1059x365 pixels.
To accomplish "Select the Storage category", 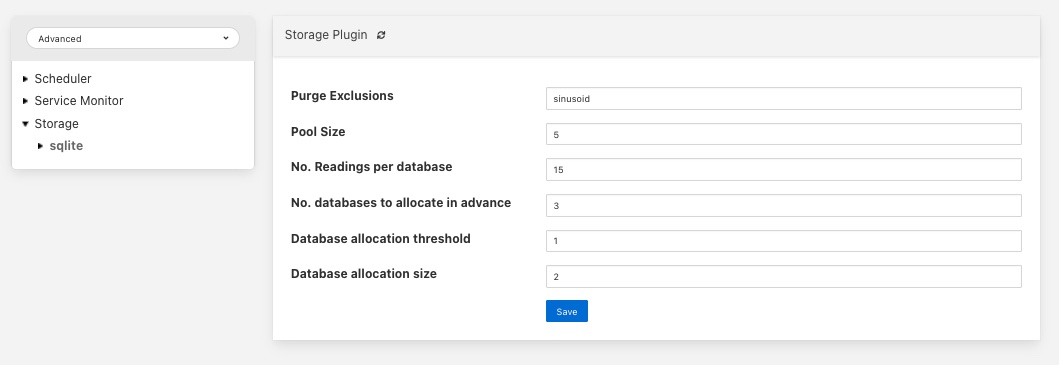I will 57,124.
